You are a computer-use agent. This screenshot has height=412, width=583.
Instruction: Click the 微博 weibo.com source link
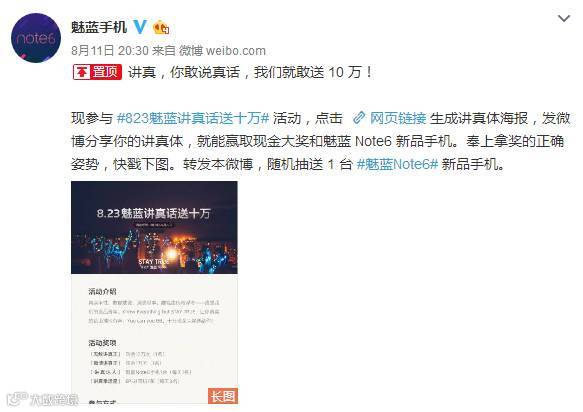click(222, 51)
